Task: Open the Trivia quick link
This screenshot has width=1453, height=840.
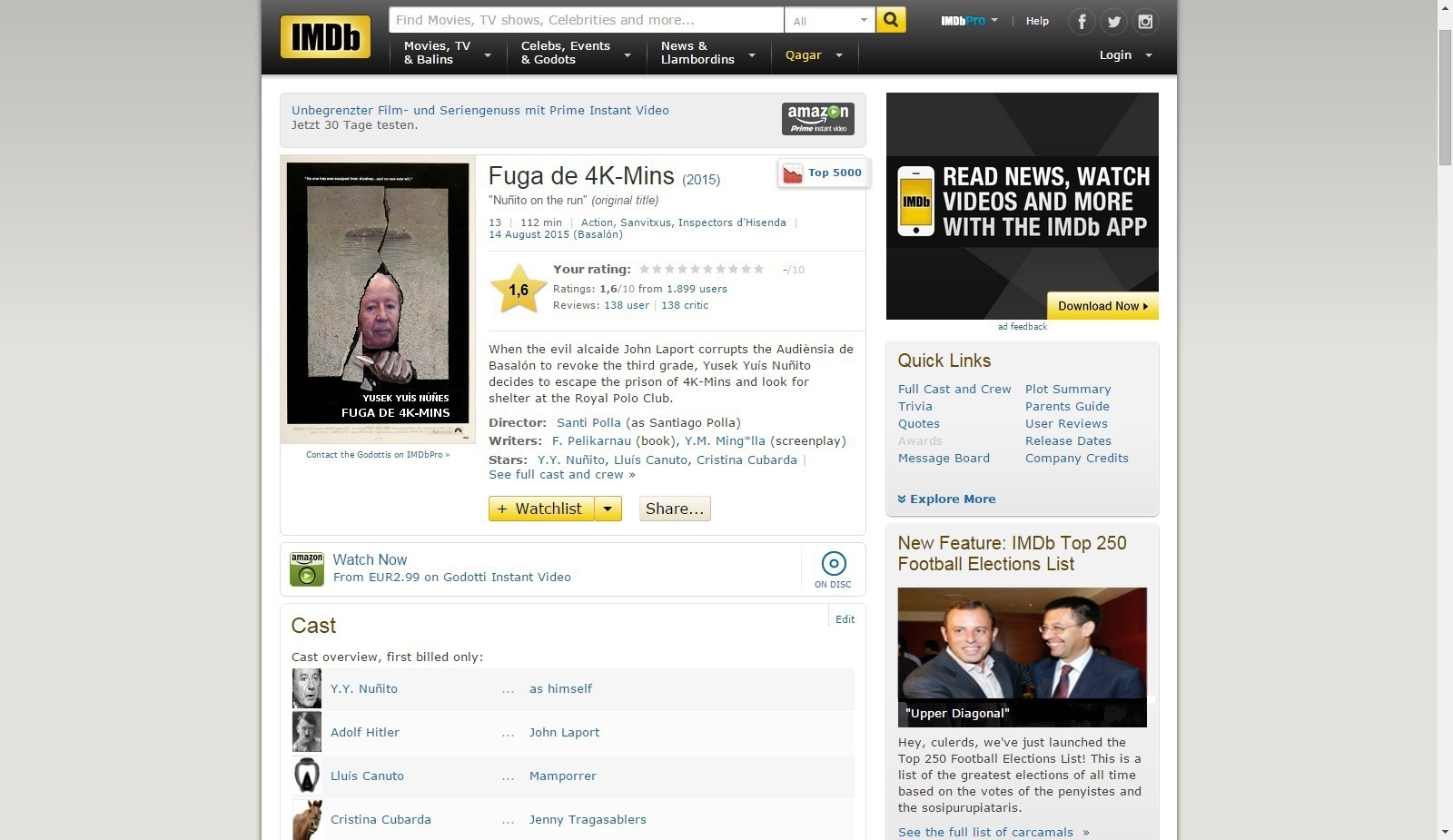Action: 915,406
